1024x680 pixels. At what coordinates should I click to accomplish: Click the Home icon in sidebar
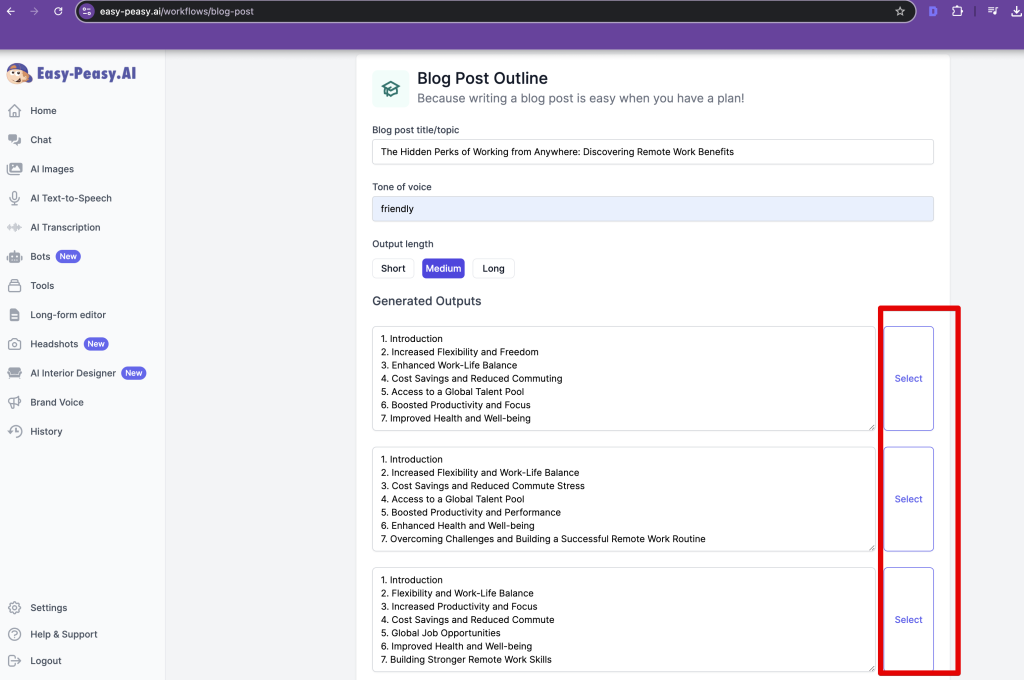tap(14, 111)
